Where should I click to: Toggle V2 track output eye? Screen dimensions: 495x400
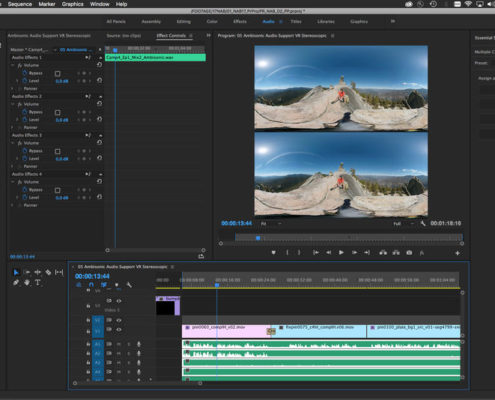tap(119, 320)
